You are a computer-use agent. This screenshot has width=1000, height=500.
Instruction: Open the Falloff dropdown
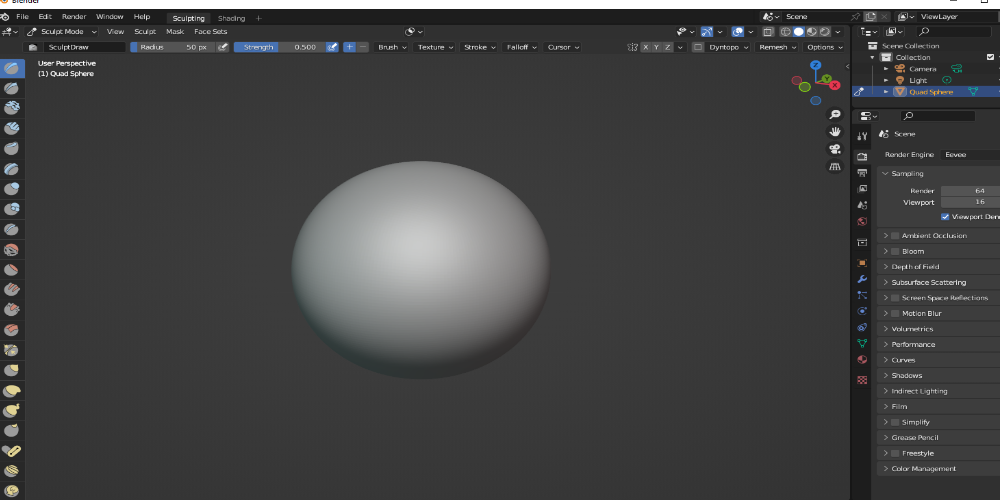click(x=521, y=47)
